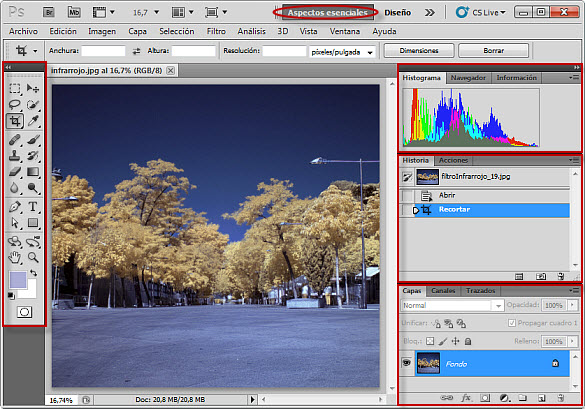585x409 pixels.
Task: Toggle Quick Mask mode button
Action: [24, 312]
